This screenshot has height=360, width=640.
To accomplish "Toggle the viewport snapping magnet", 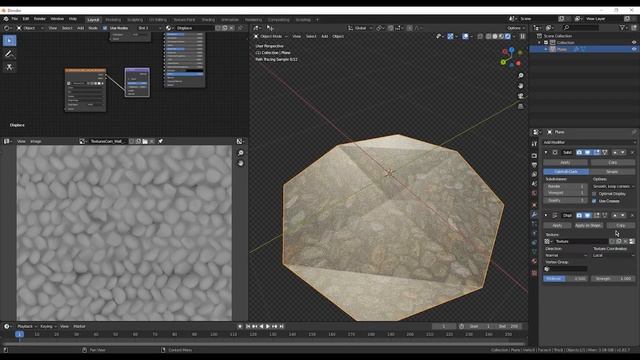I will (x=391, y=28).
